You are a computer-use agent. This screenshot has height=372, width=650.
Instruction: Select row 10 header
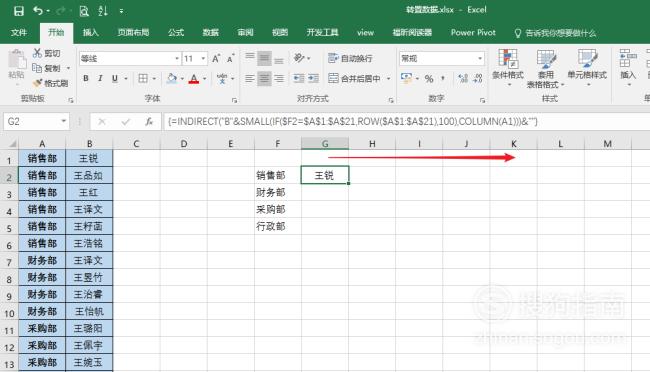tap(9, 313)
